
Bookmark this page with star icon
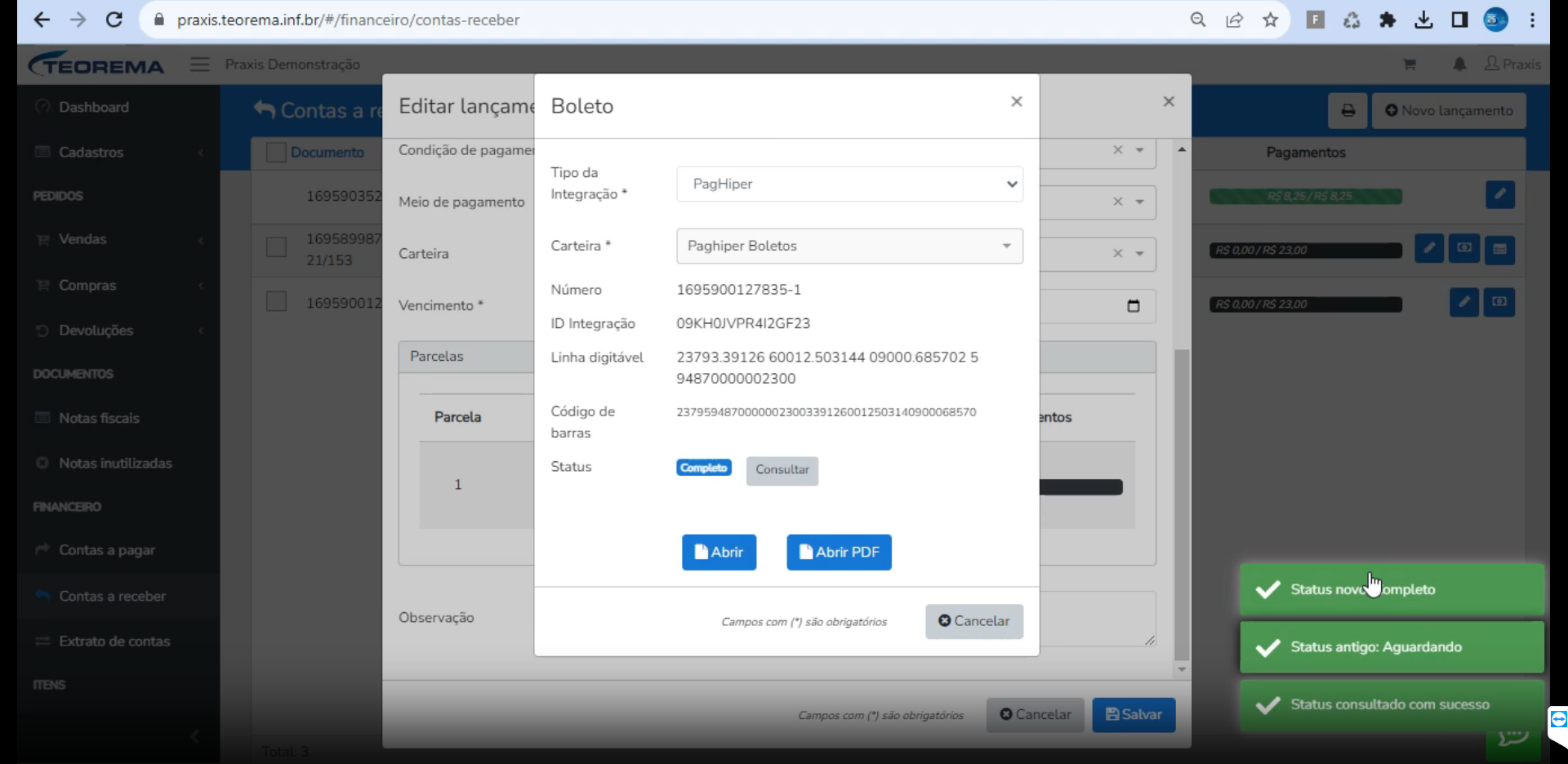tap(1270, 20)
